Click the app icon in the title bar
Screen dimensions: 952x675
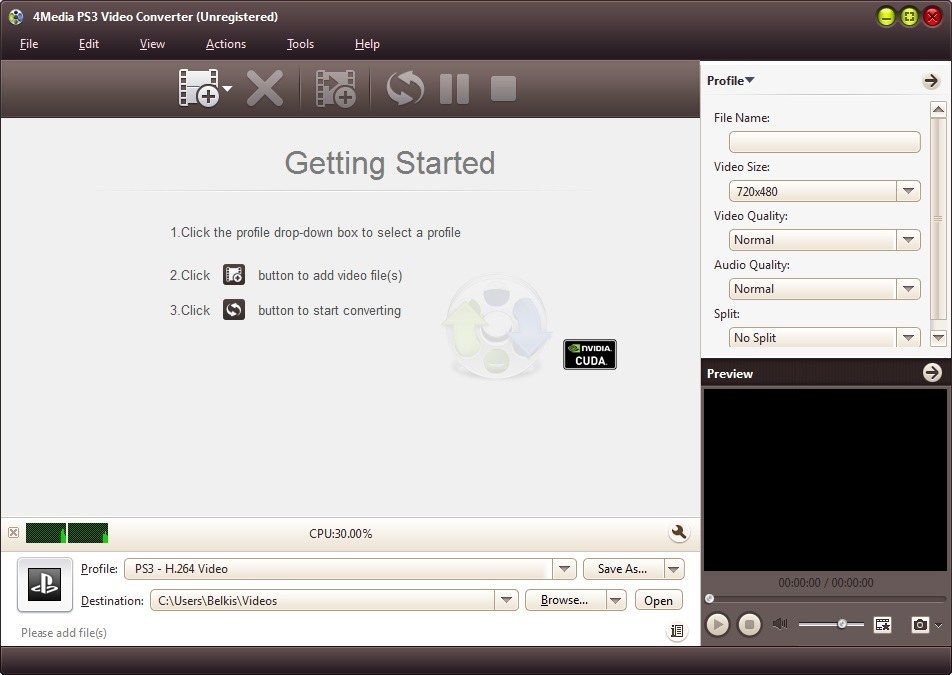[x=16, y=16]
